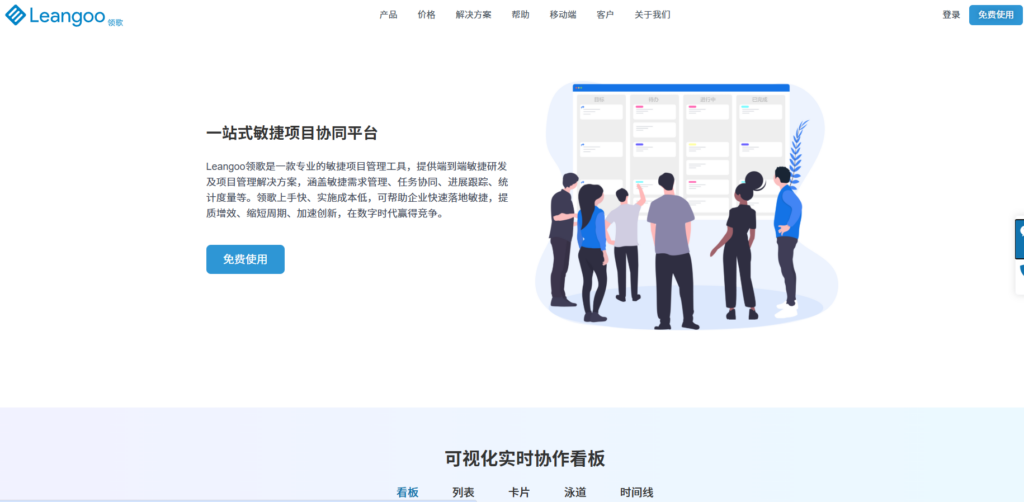Viewport: 1024px width, 502px height.
Task: Expand the 帮助 navigation menu
Action: click(x=520, y=15)
